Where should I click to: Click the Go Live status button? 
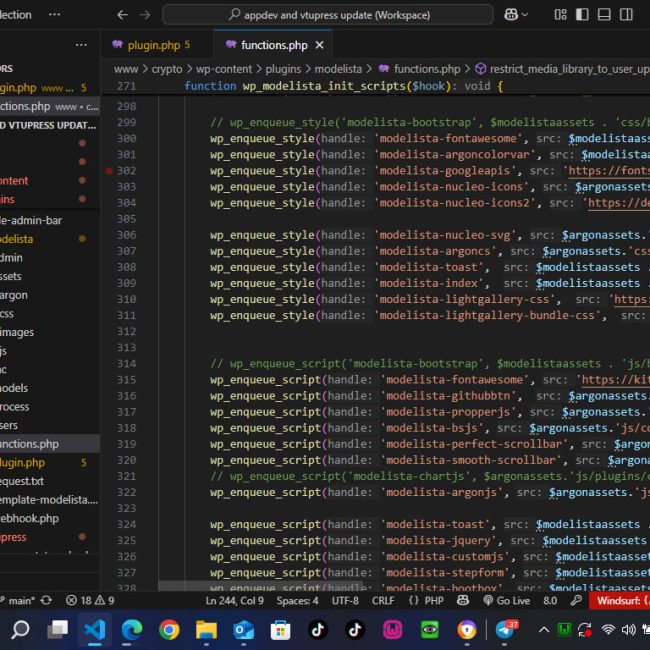[x=507, y=600]
